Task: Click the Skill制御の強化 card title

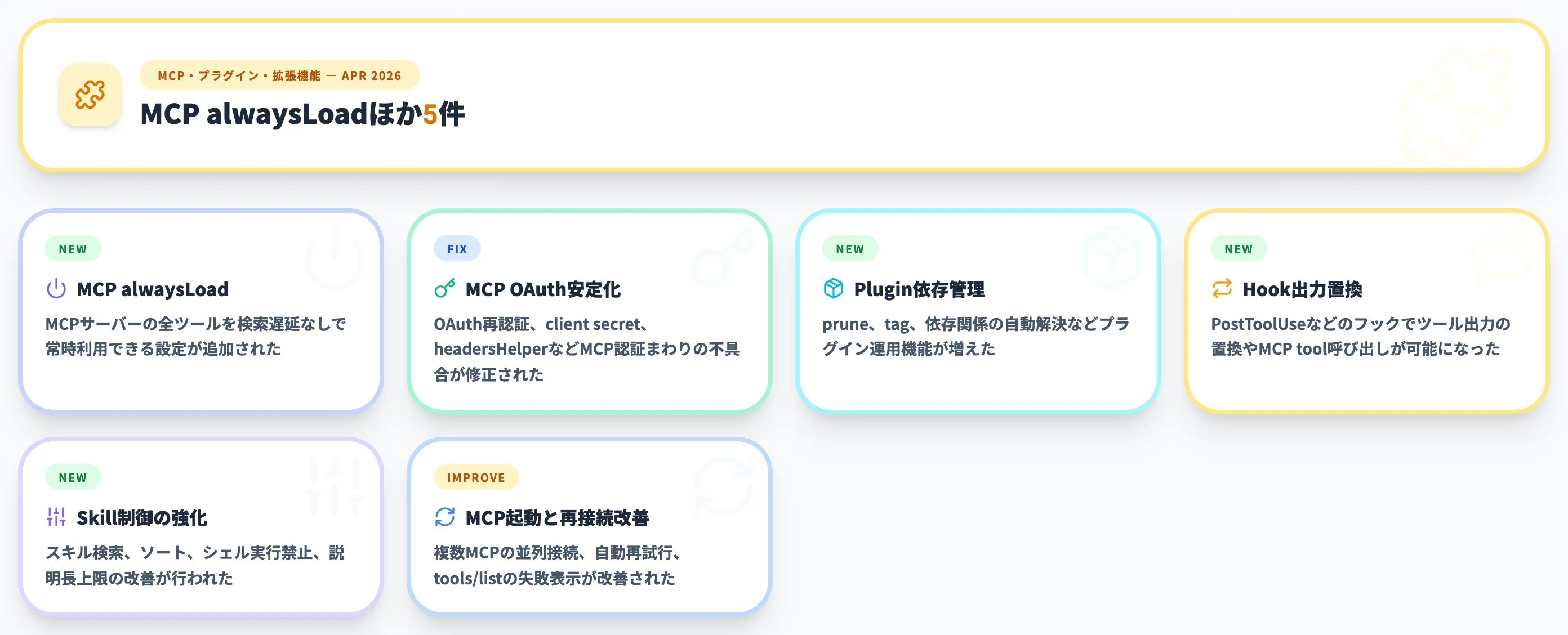Action: pos(142,518)
